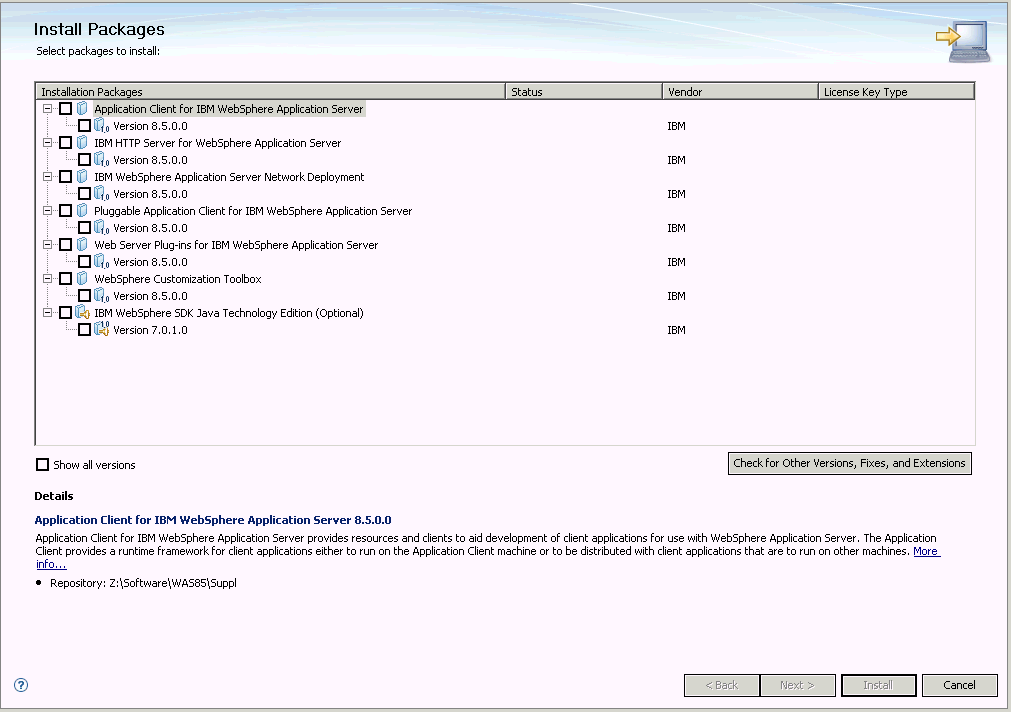Check the Version 7.0.1.0 box
The width and height of the screenshot is (1011, 712).
point(84,330)
